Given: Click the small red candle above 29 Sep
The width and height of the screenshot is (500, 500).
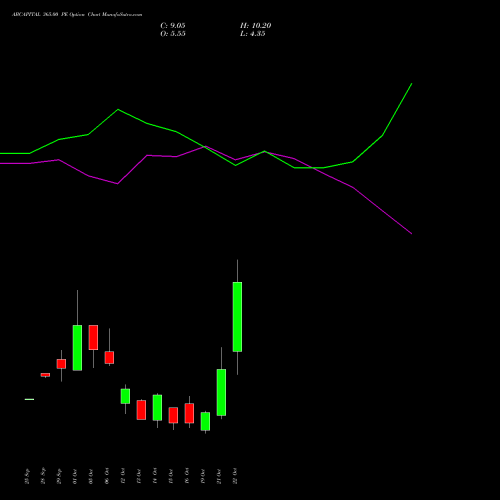Looking at the screenshot, I should coord(61,364).
